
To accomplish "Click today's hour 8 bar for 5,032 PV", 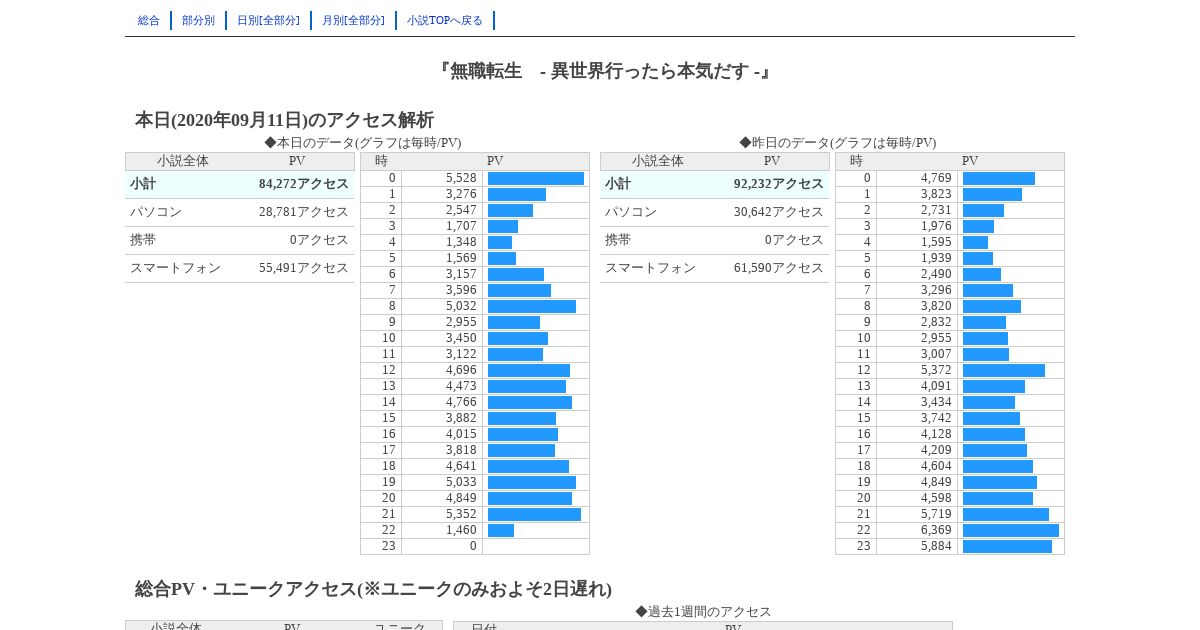I will tap(532, 307).
